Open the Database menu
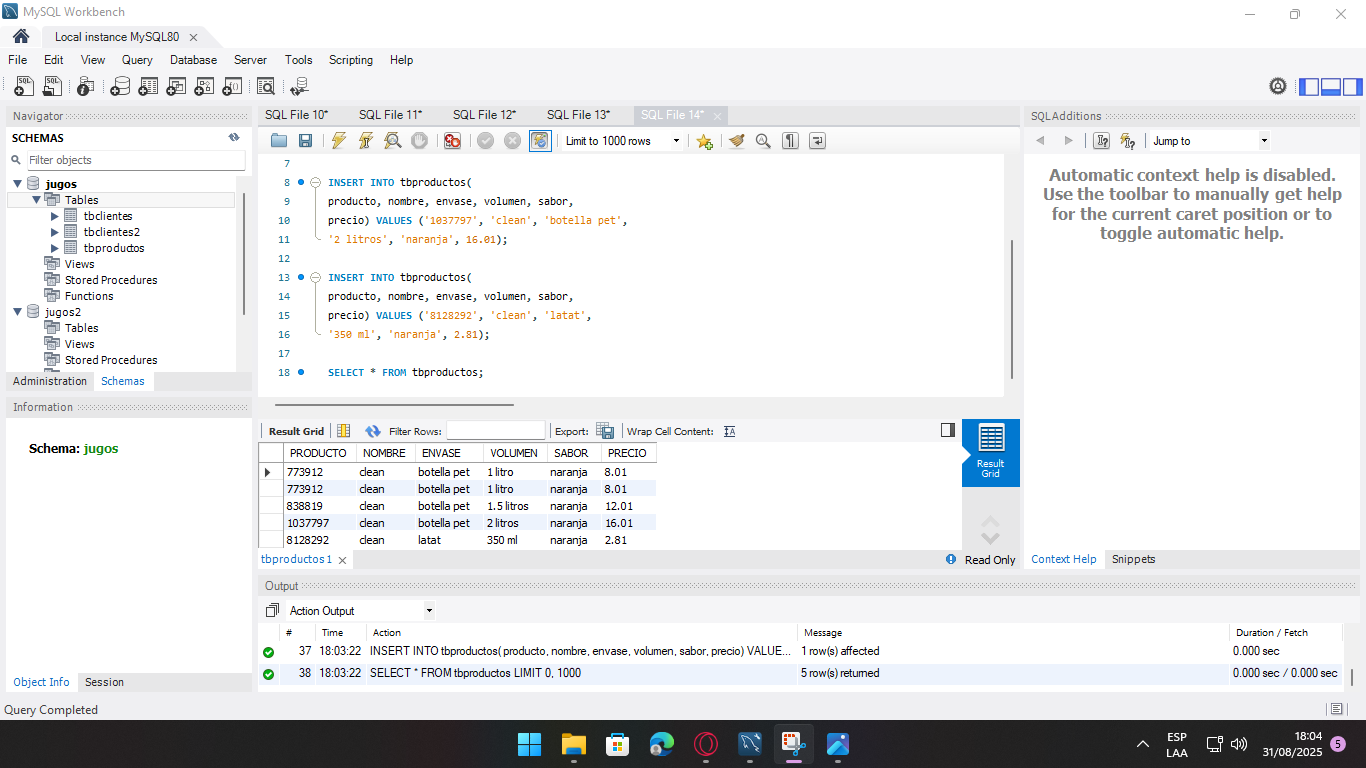Image resolution: width=1366 pixels, height=768 pixels. point(193,60)
